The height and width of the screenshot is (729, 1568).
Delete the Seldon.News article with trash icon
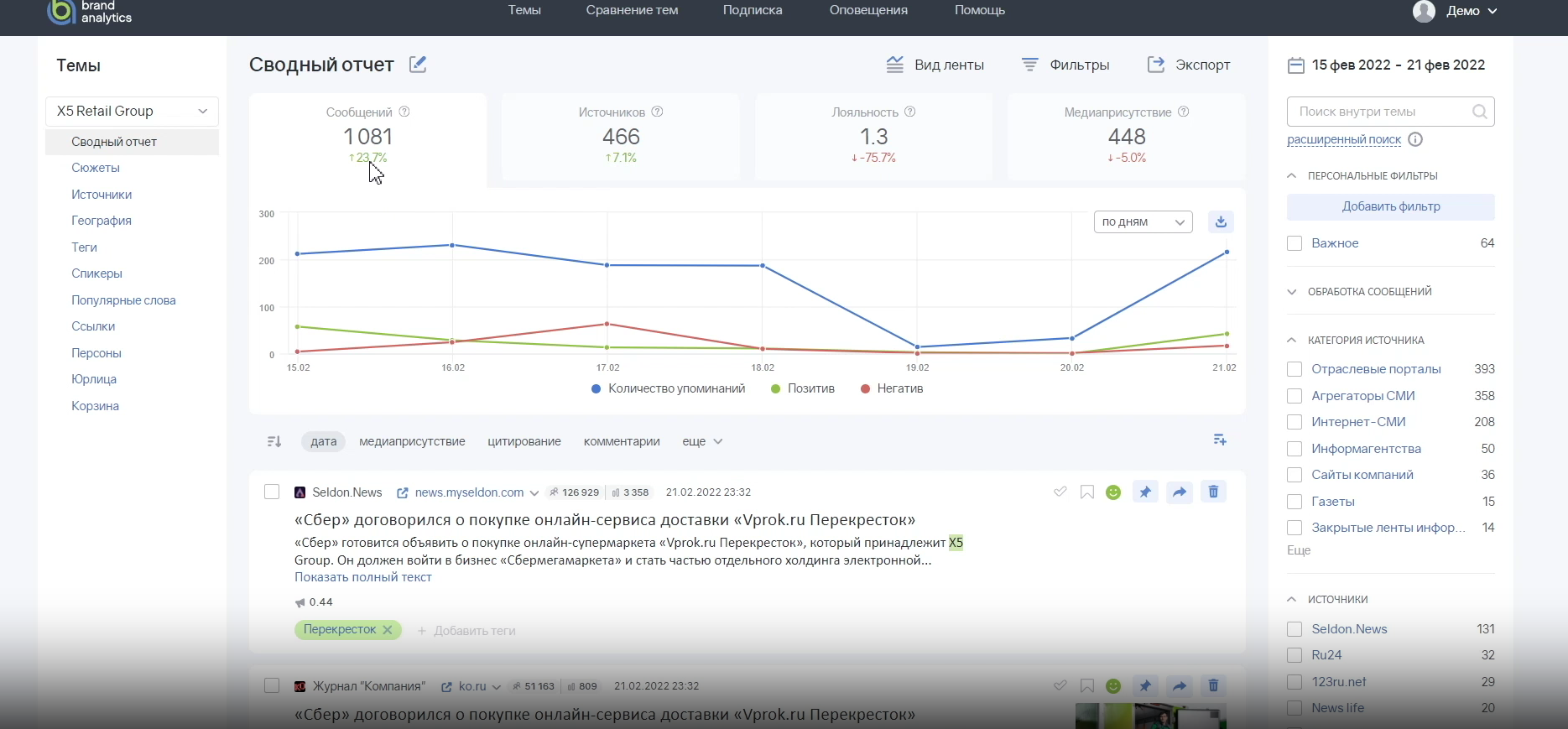point(1213,492)
